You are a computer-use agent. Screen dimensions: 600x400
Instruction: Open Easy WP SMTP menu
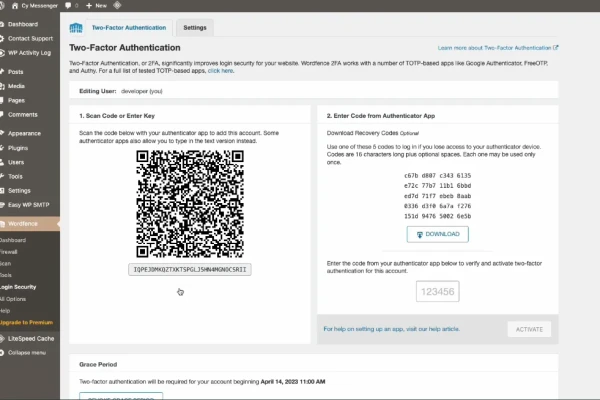click(x=29, y=205)
